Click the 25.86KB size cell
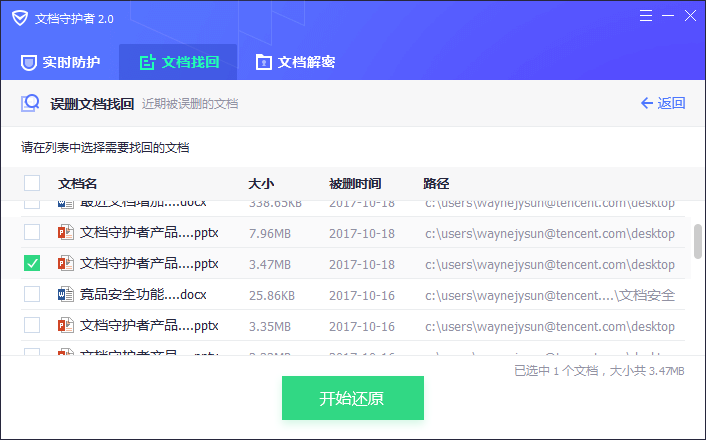 coord(272,295)
